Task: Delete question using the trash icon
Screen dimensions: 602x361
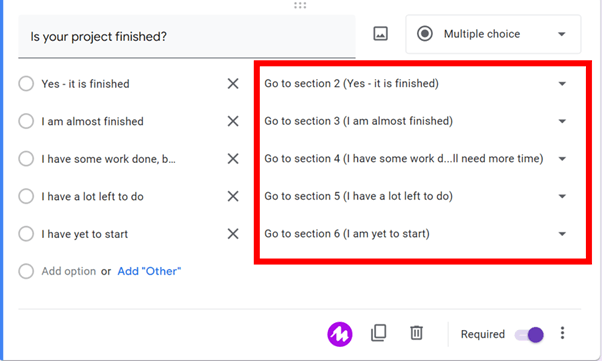Action: tap(416, 333)
